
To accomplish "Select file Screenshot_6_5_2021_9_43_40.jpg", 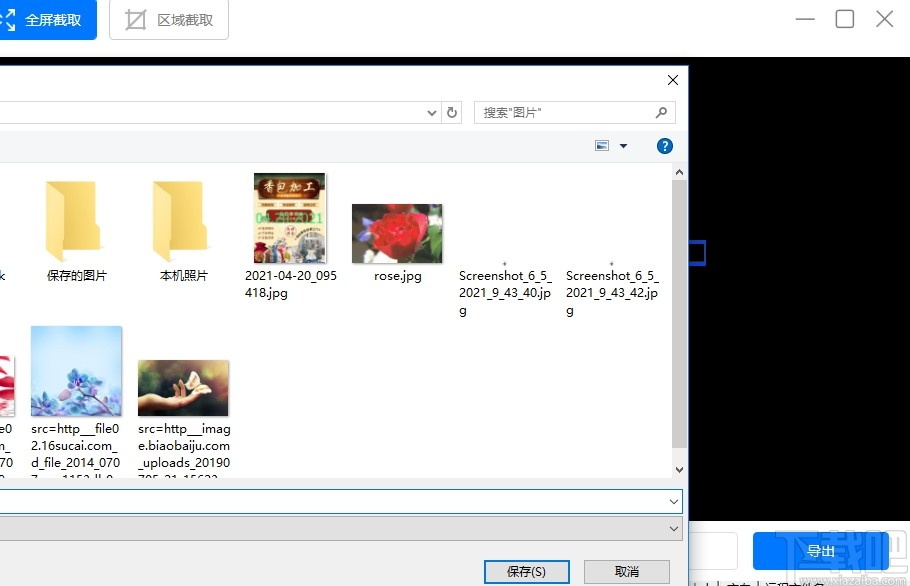I will pyautogui.click(x=505, y=292).
